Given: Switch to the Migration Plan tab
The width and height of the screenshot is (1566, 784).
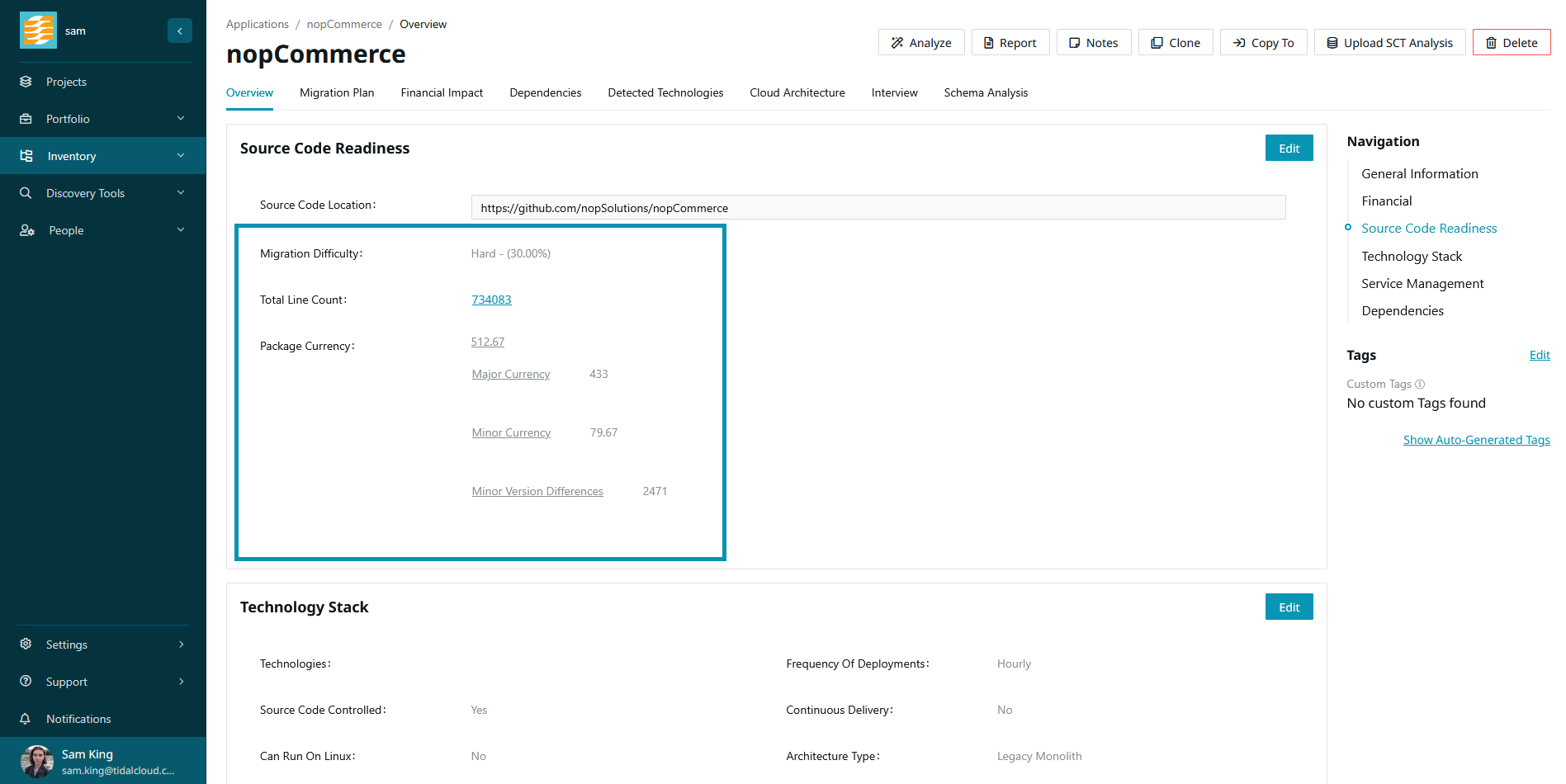Looking at the screenshot, I should 337,92.
